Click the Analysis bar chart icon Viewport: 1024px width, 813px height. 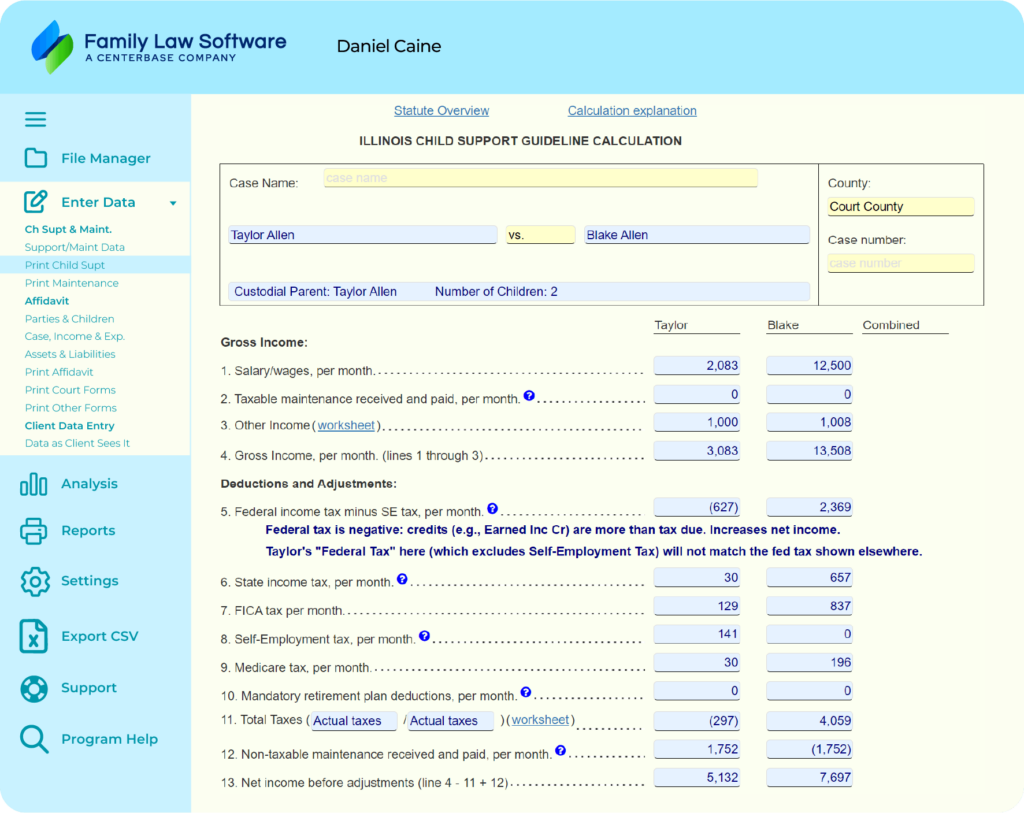pos(34,484)
